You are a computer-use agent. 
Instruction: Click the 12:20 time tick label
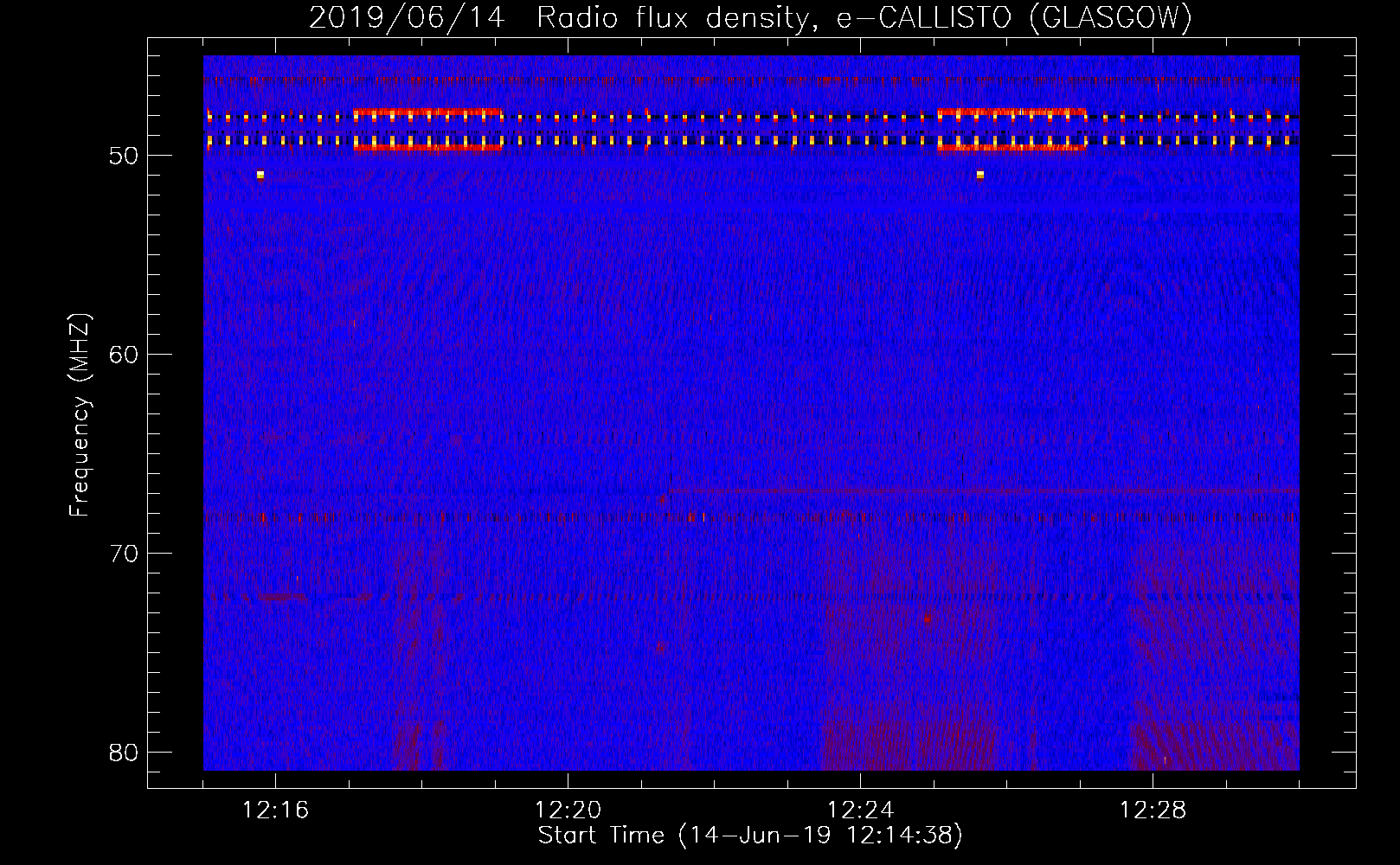click(x=568, y=811)
